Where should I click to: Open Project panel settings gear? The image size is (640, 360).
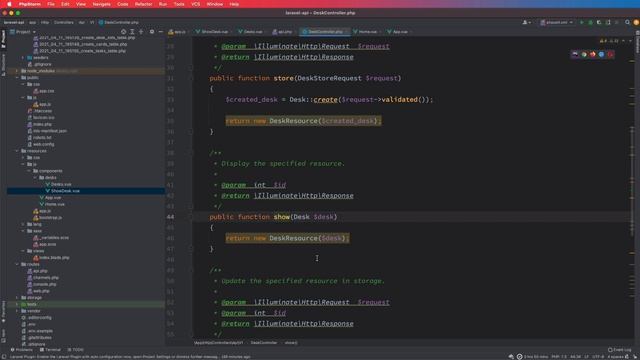pyautogui.click(x=152, y=31)
